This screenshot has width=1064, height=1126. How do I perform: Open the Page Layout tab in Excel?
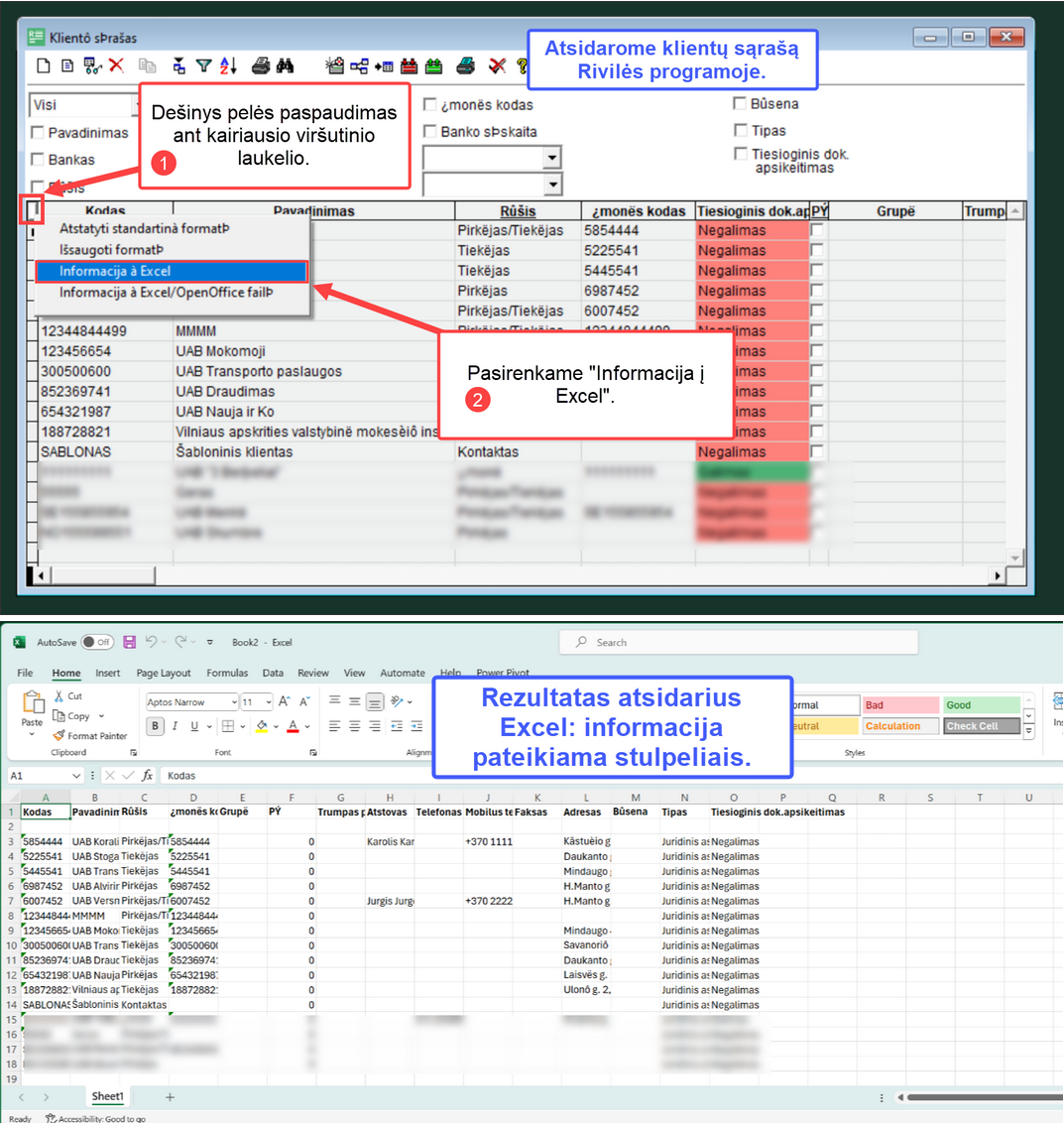pyautogui.click(x=164, y=673)
